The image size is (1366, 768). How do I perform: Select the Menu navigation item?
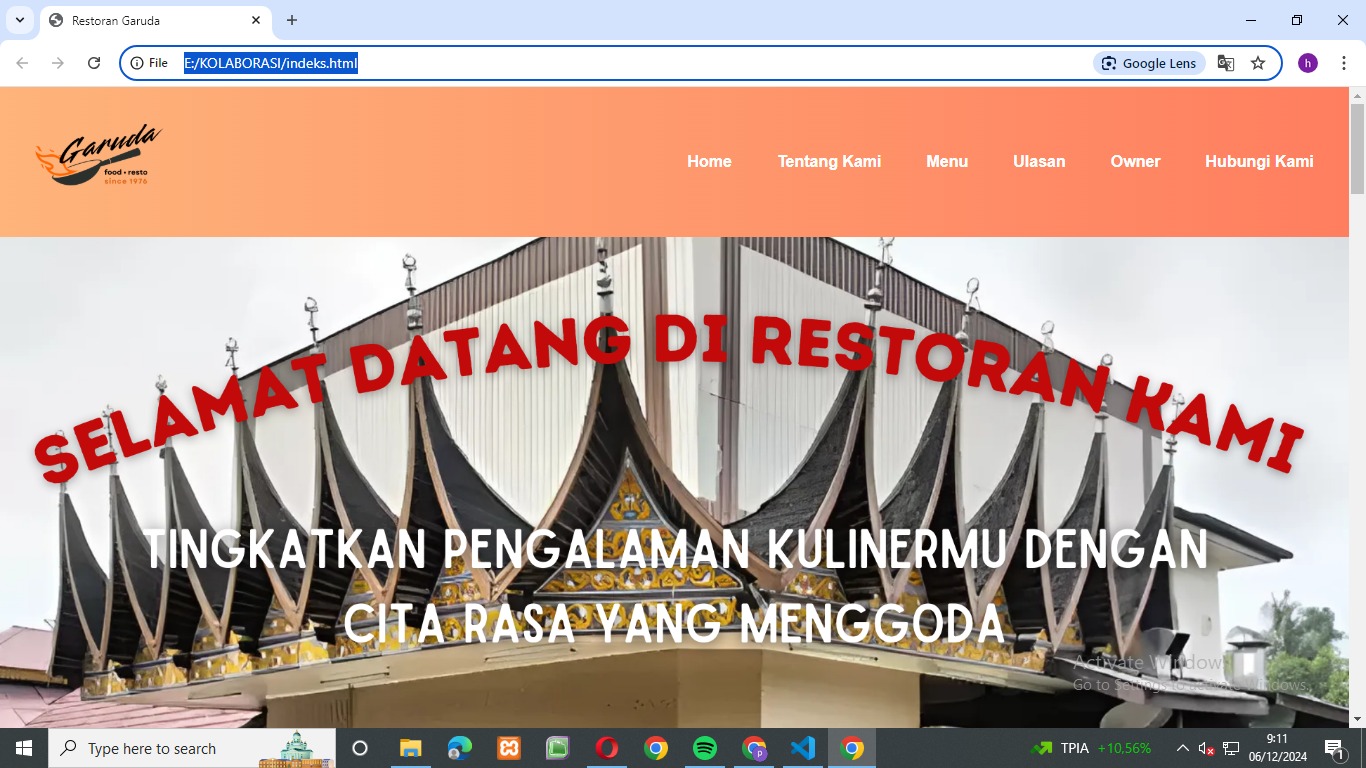[x=946, y=161]
